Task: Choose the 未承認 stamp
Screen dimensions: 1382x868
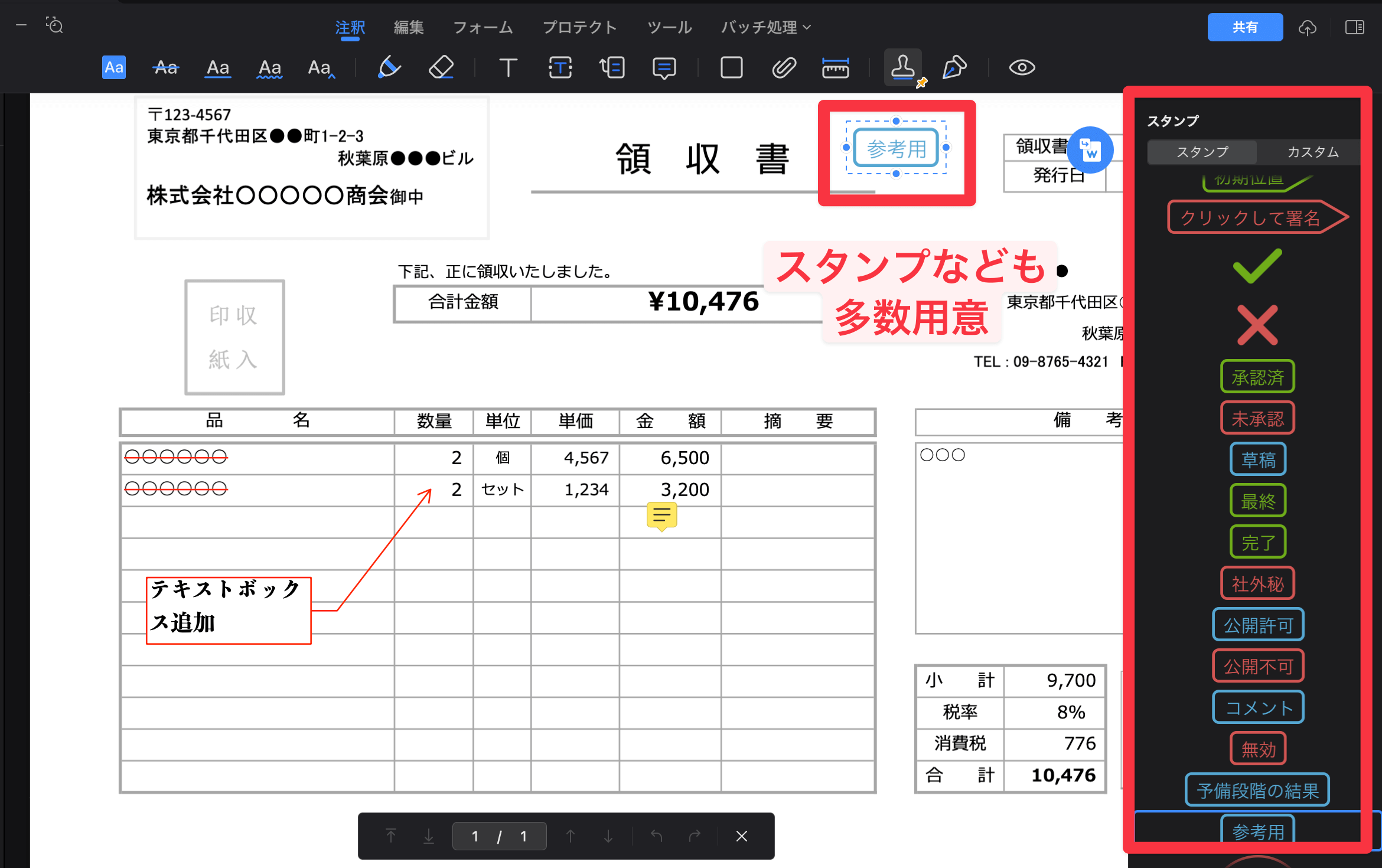Action: [1257, 419]
